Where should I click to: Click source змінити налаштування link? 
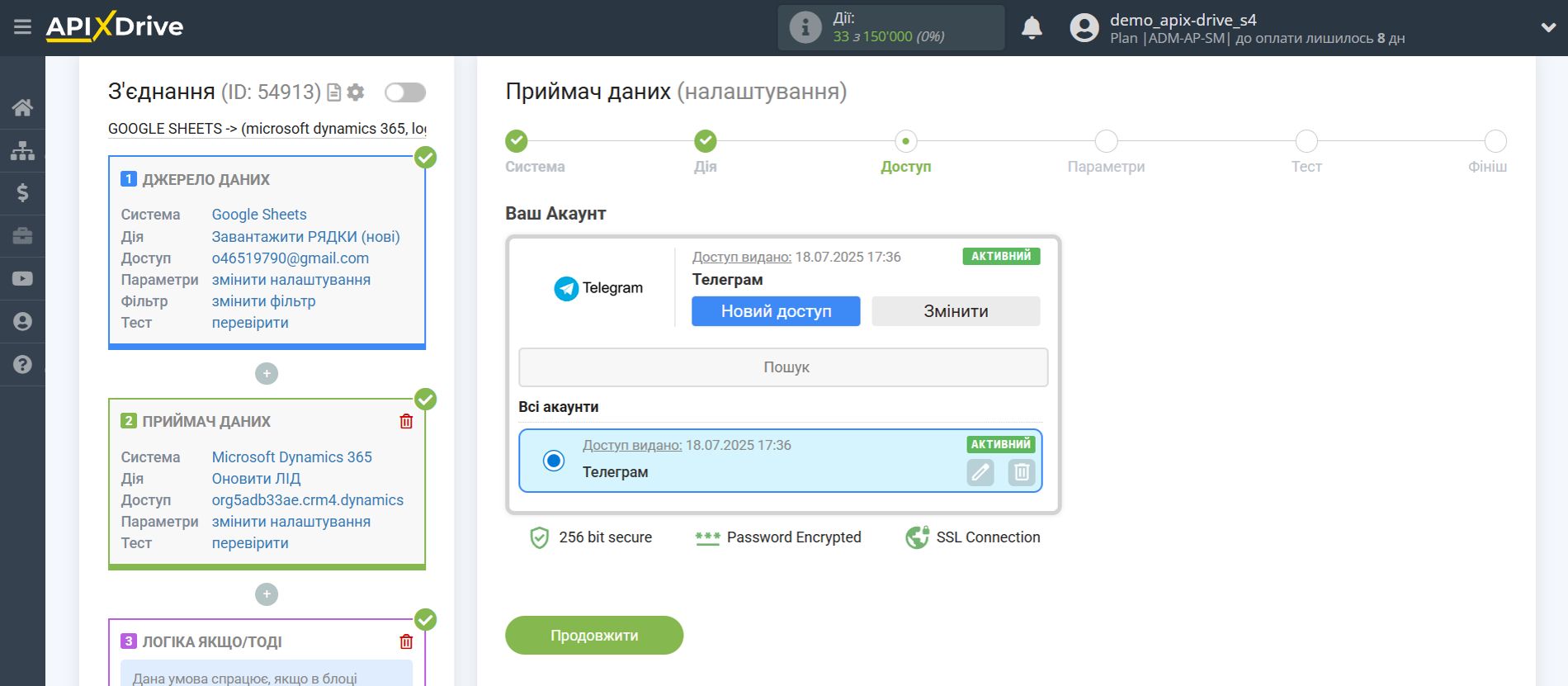point(291,280)
